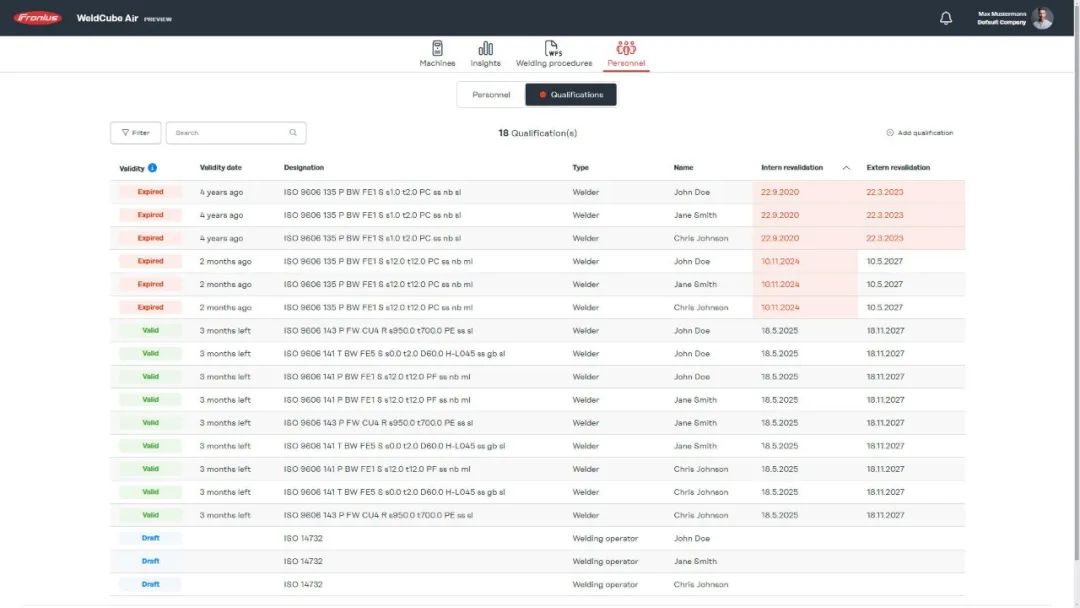Click the Validity info icon
The image size is (1080, 608).
(x=153, y=168)
